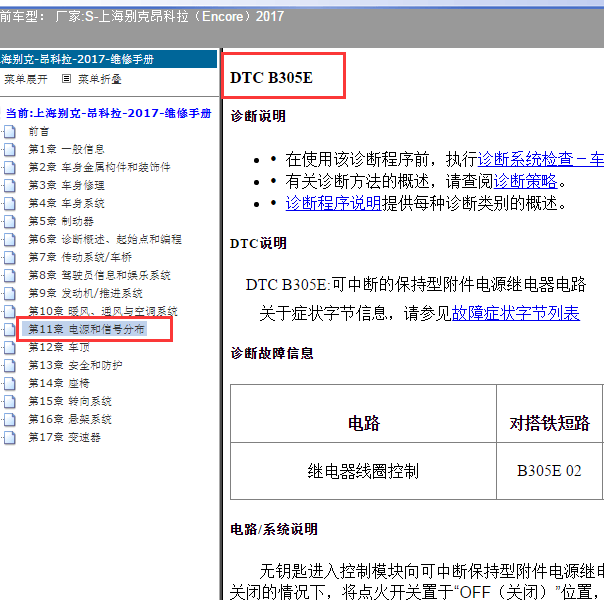Open the 诊断策略 link
This screenshot has width=604, height=600.
pos(525,181)
